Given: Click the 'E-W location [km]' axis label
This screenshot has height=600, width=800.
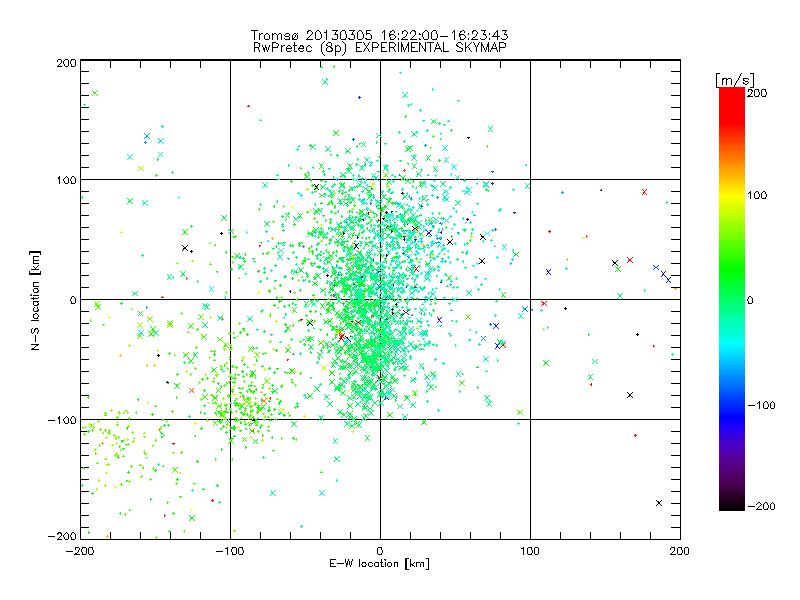Looking at the screenshot, I should [x=379, y=564].
